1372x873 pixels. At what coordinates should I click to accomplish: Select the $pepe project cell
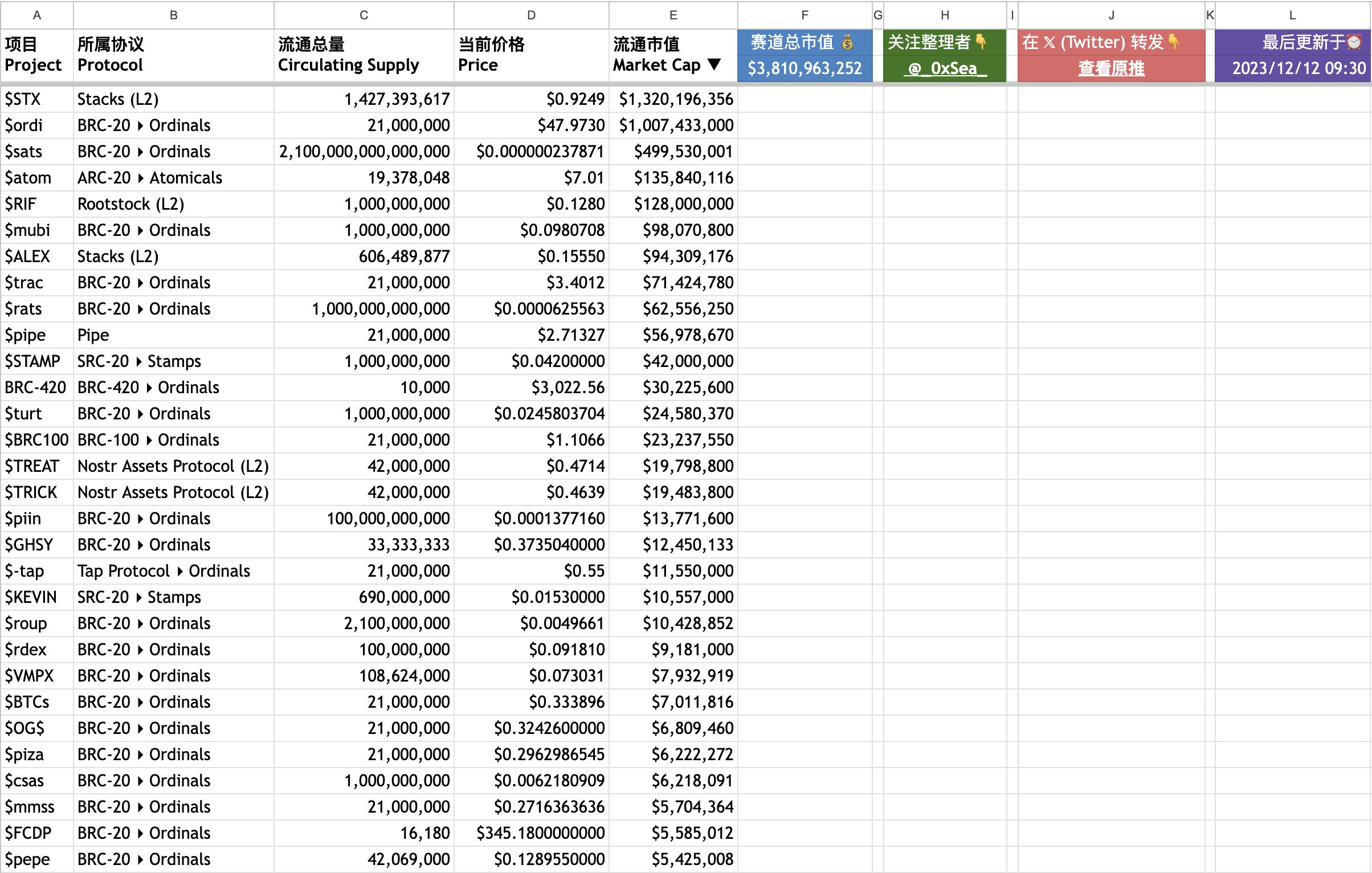click(37, 859)
